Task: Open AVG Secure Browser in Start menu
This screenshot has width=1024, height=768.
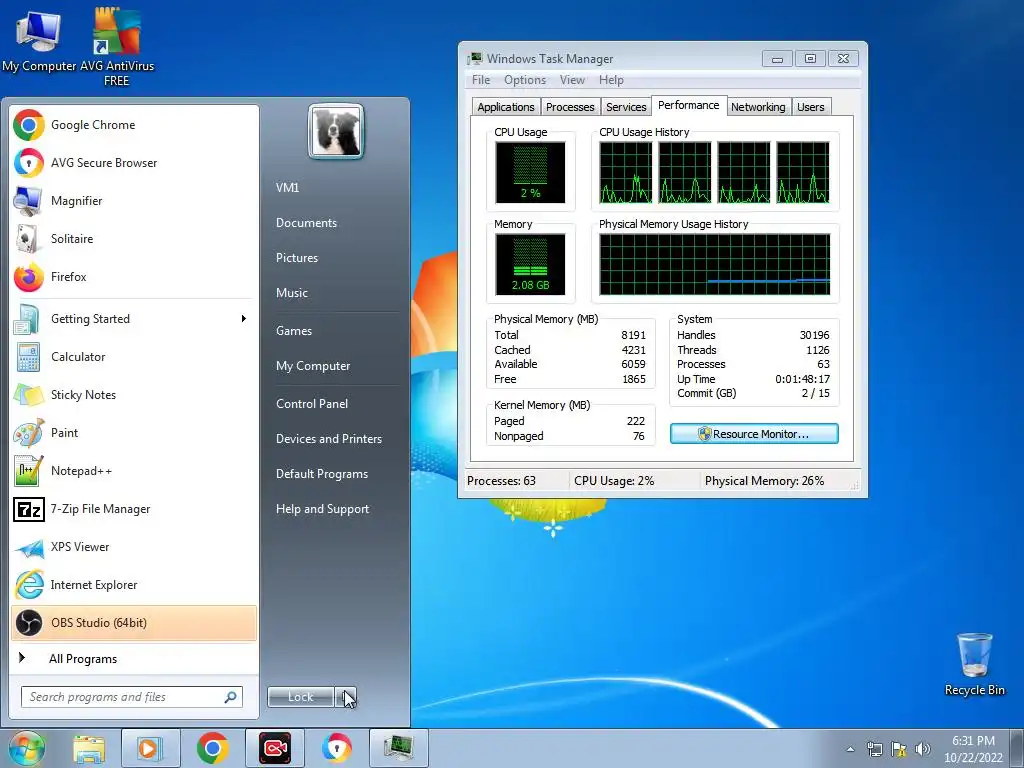Action: point(134,163)
